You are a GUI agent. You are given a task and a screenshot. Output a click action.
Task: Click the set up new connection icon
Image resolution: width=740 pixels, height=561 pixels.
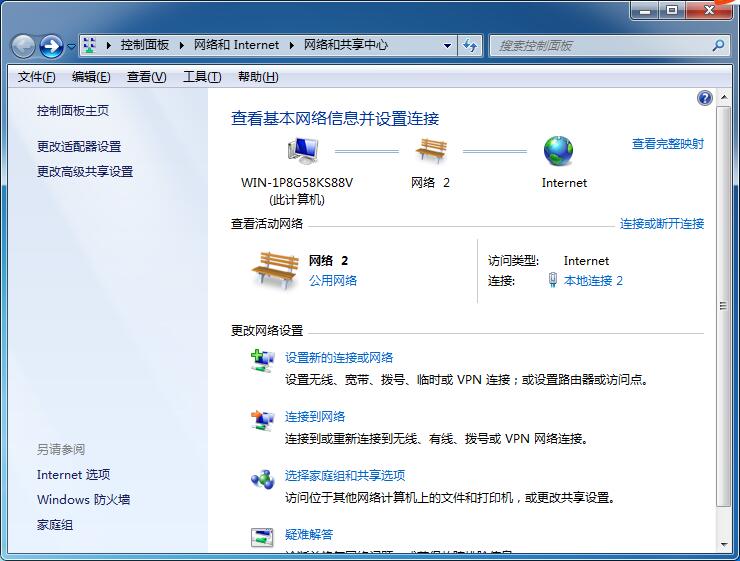[x=262, y=362]
